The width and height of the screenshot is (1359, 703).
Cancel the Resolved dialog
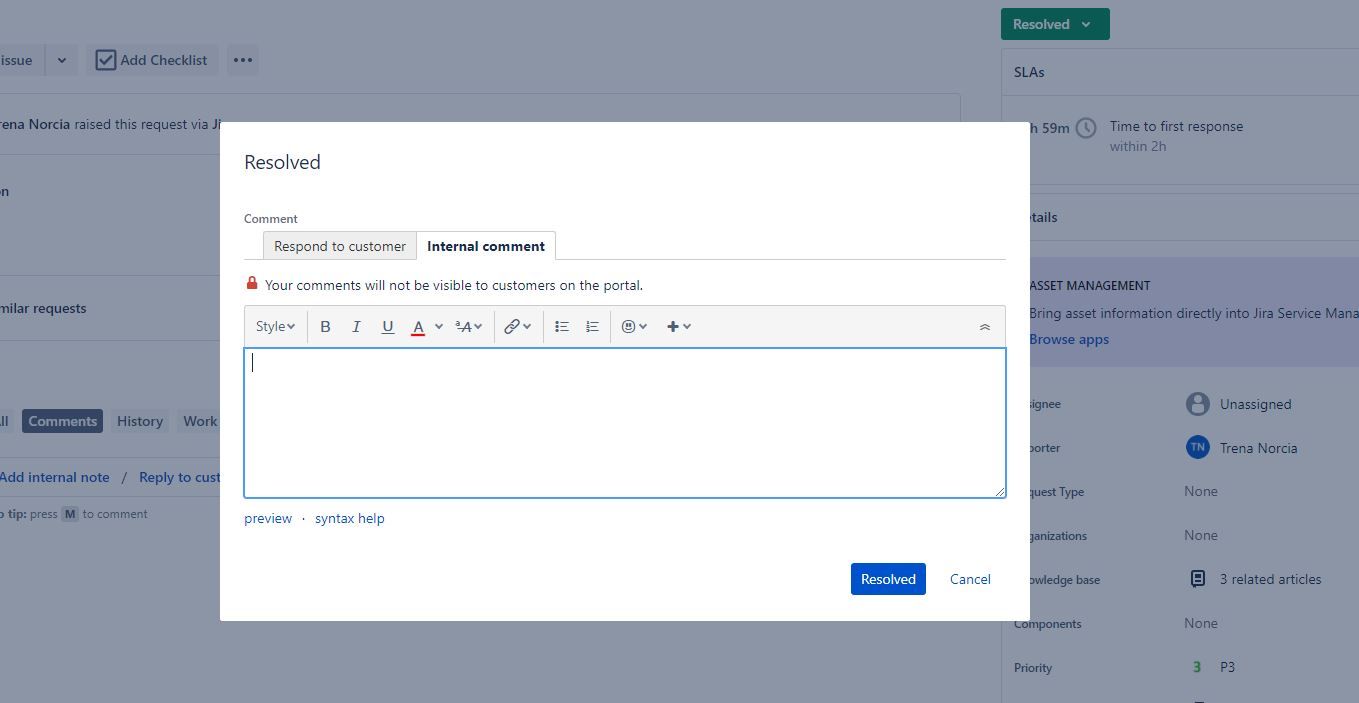[970, 579]
